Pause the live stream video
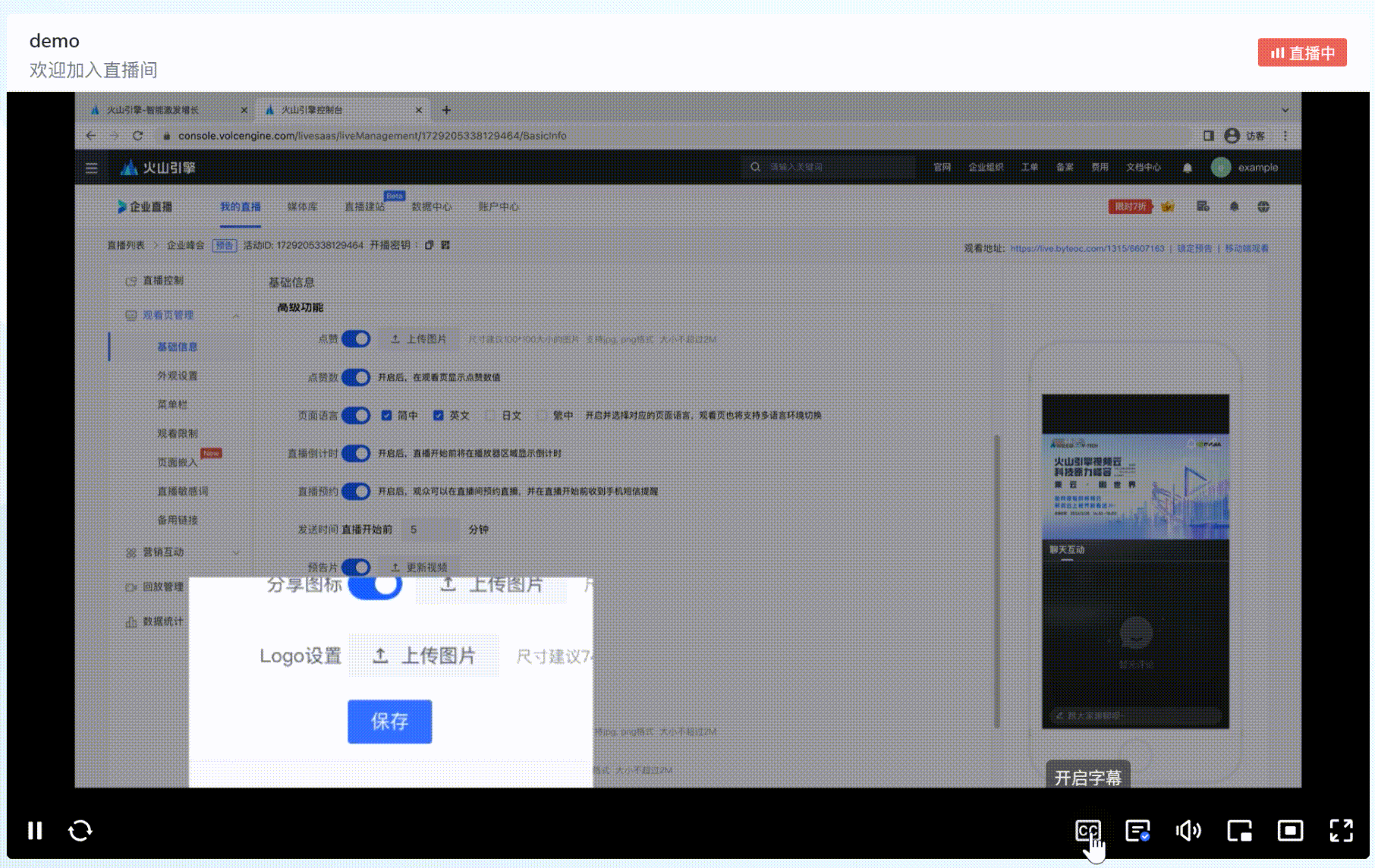Screen dimensions: 1375x868 35,831
